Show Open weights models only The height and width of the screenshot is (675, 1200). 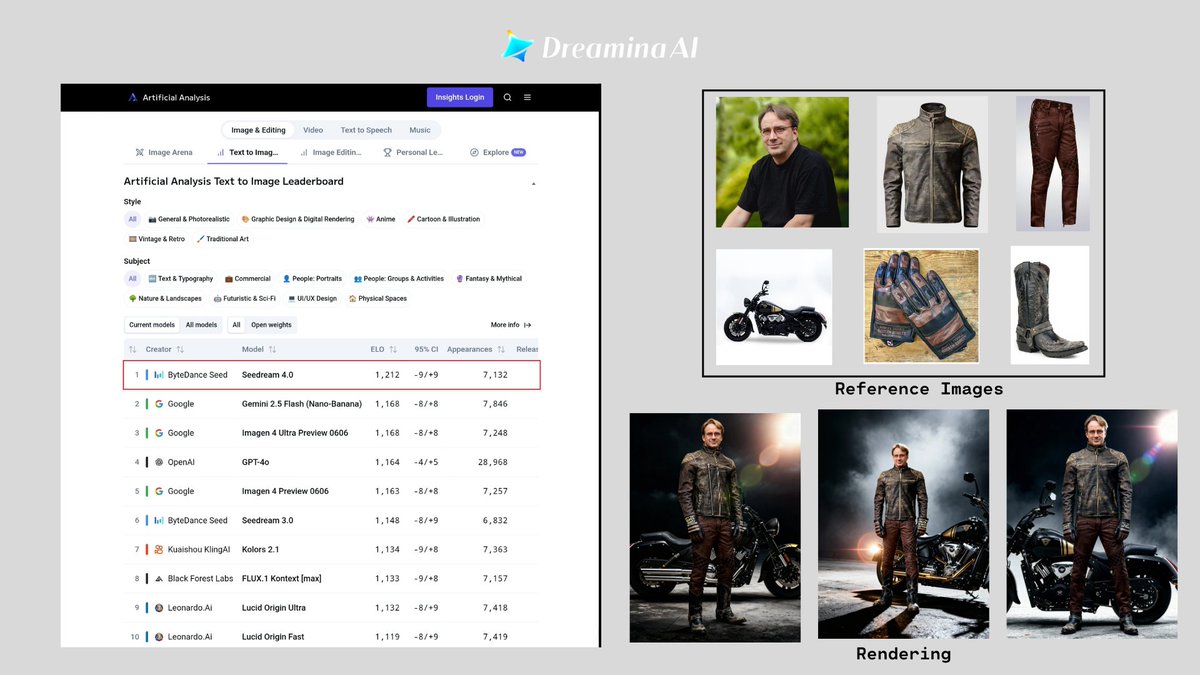tap(271, 325)
